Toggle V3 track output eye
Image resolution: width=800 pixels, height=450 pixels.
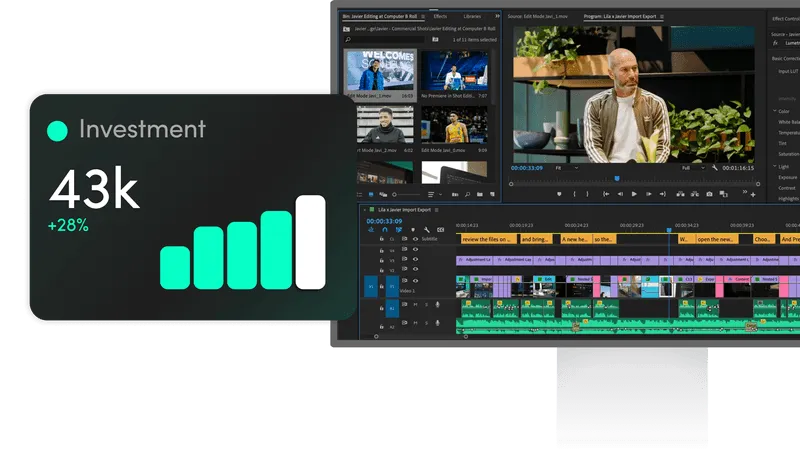pyautogui.click(x=415, y=259)
